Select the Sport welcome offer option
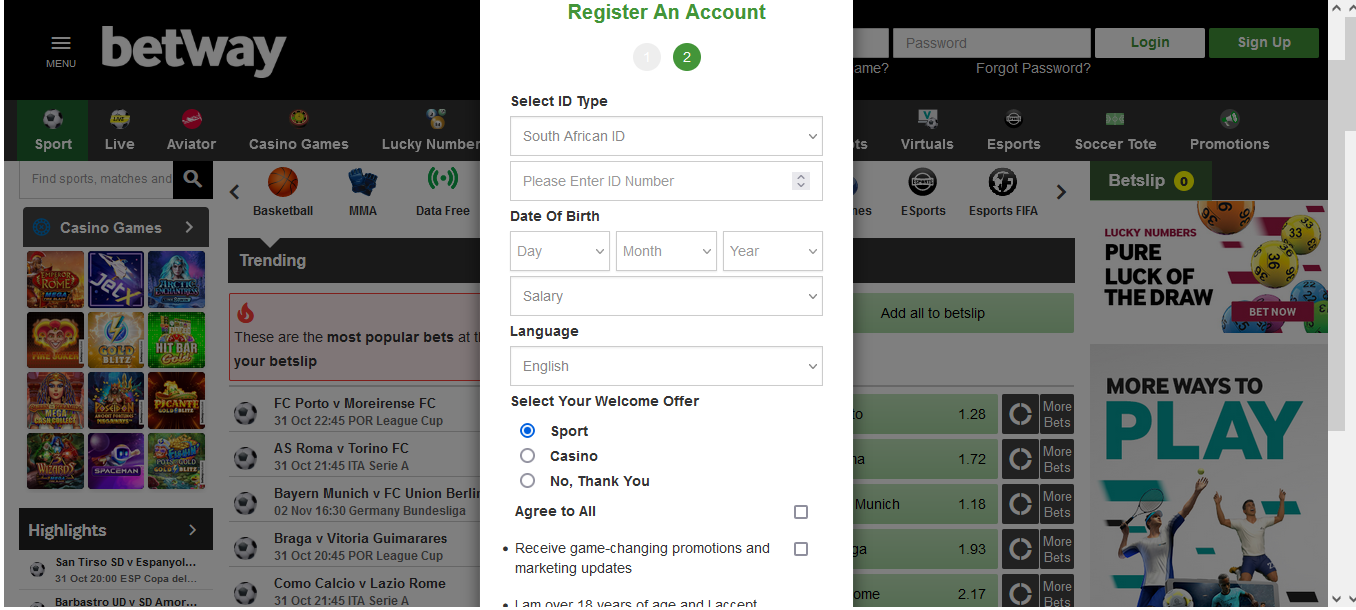 tap(527, 430)
